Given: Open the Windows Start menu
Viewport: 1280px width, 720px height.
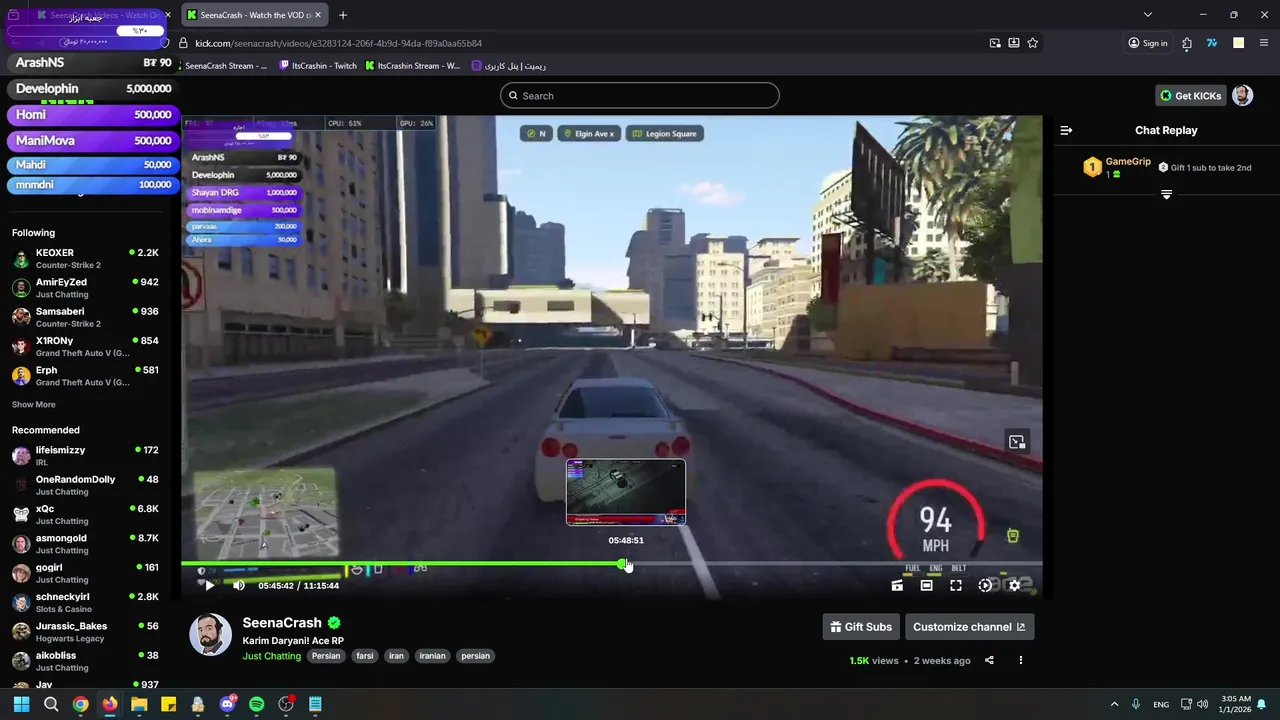Looking at the screenshot, I should [21, 704].
